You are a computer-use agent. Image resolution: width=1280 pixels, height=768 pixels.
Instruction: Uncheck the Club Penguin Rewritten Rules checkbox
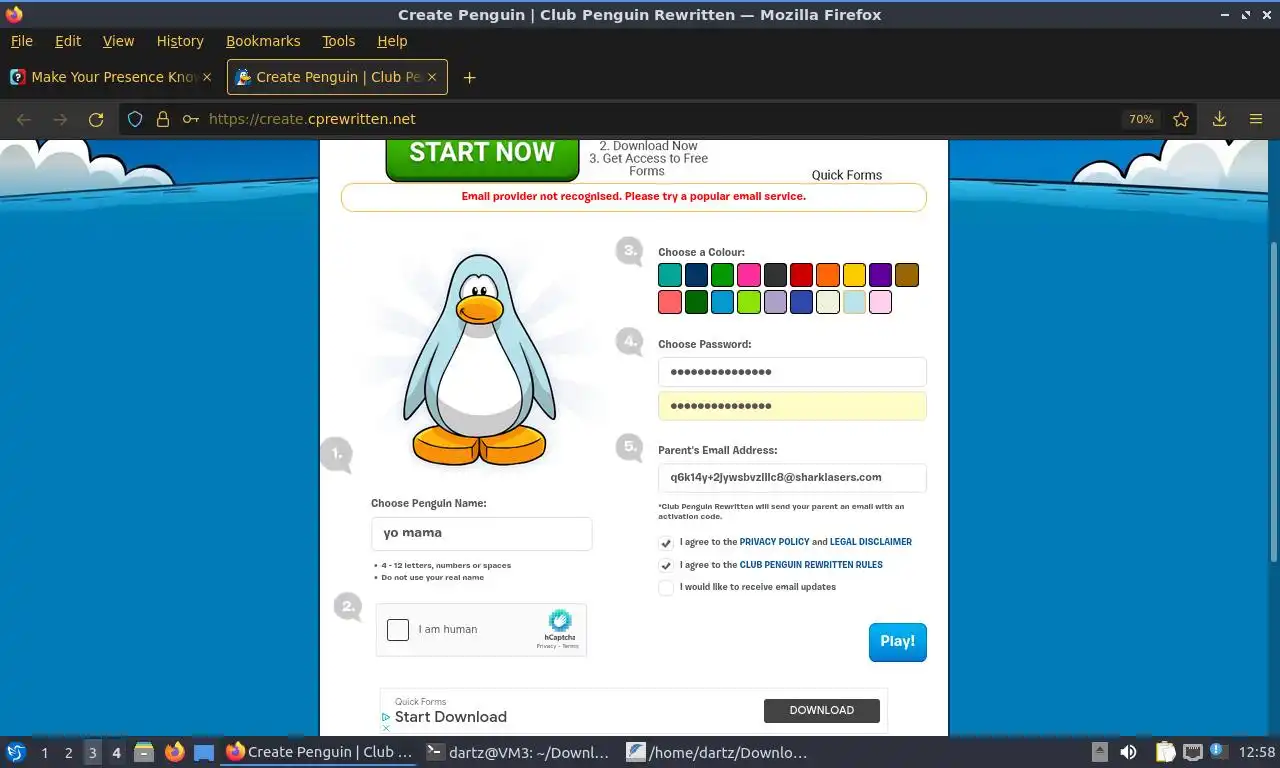coord(666,565)
